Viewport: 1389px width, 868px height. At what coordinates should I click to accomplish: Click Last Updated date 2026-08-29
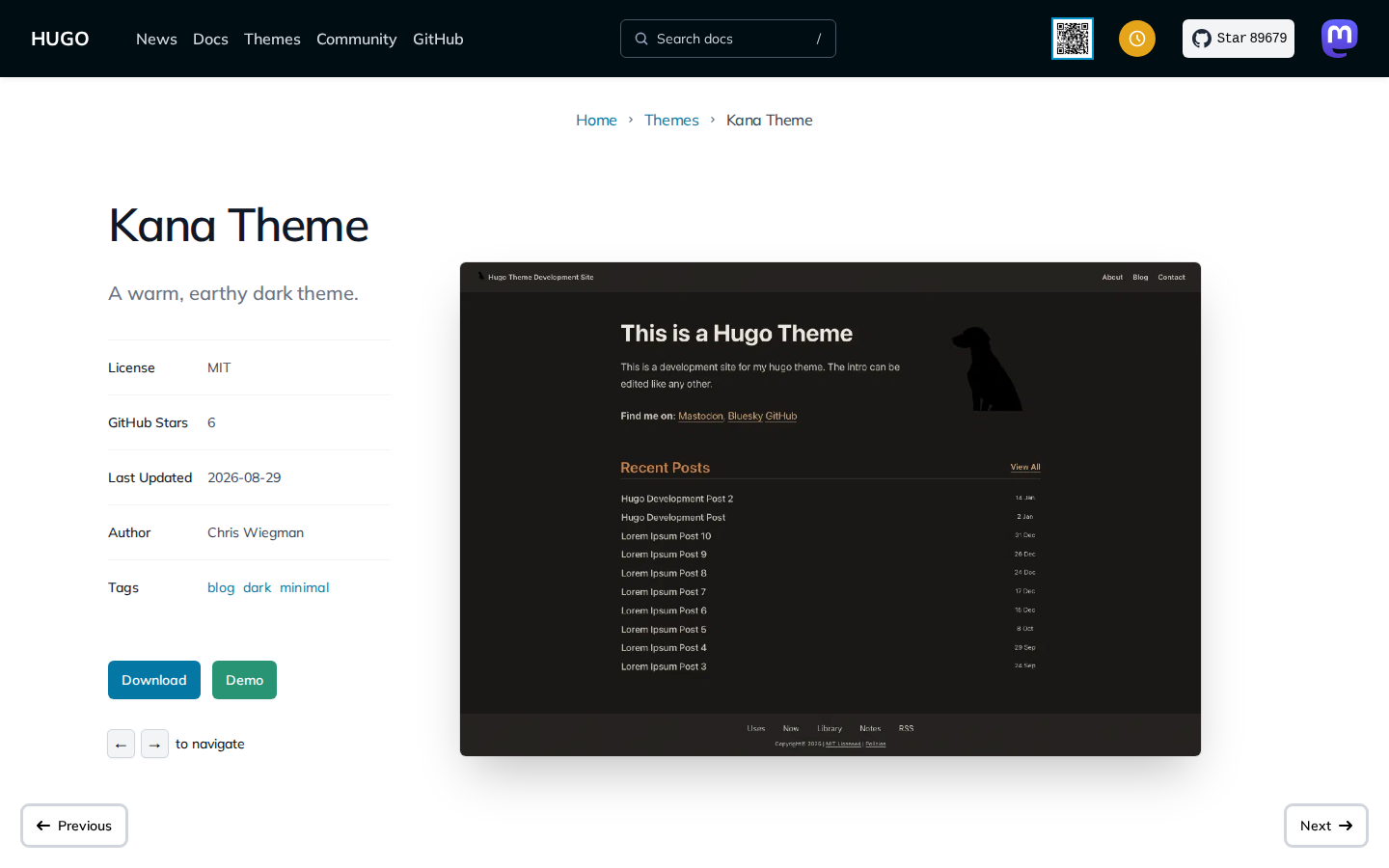tap(244, 477)
